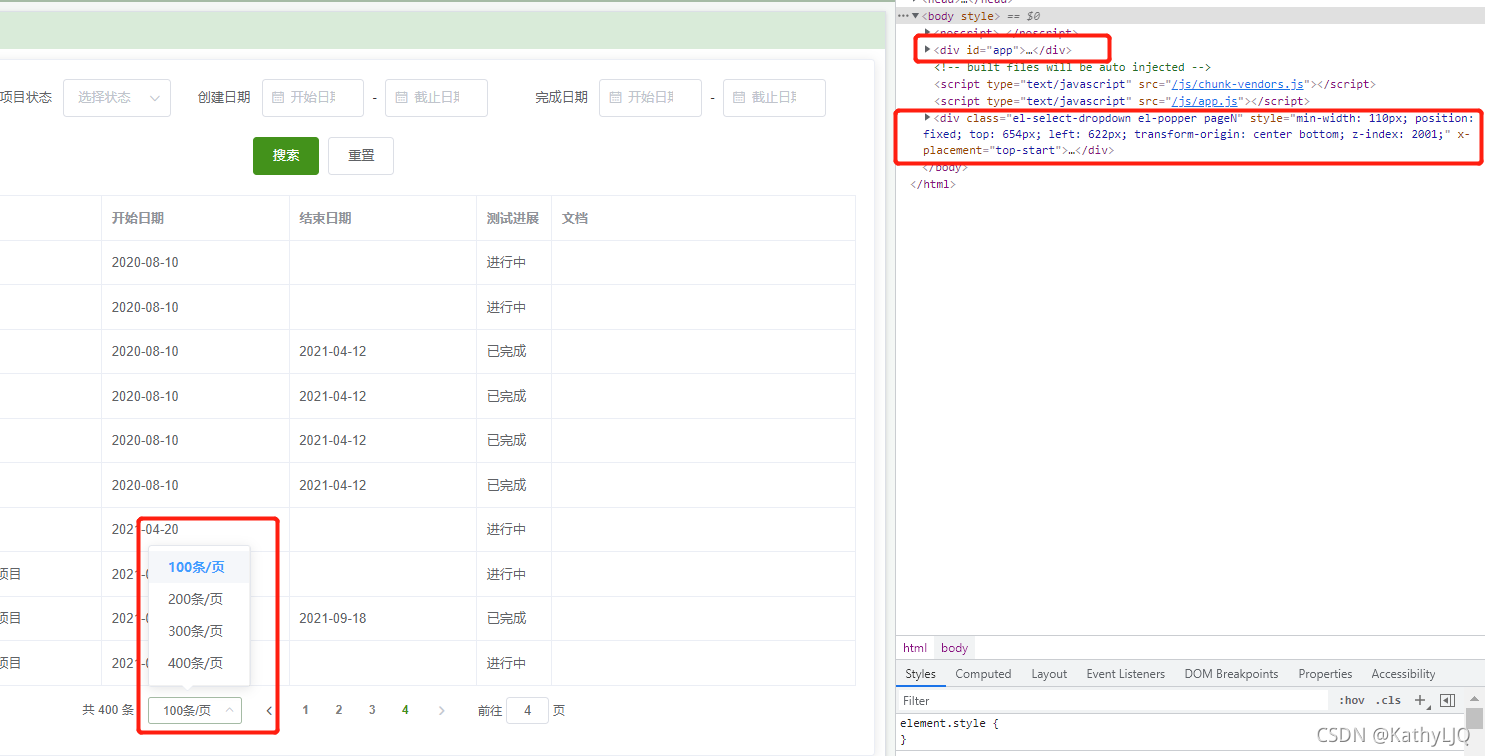
Task: Click the 创建日期 end date input
Action: click(x=436, y=98)
